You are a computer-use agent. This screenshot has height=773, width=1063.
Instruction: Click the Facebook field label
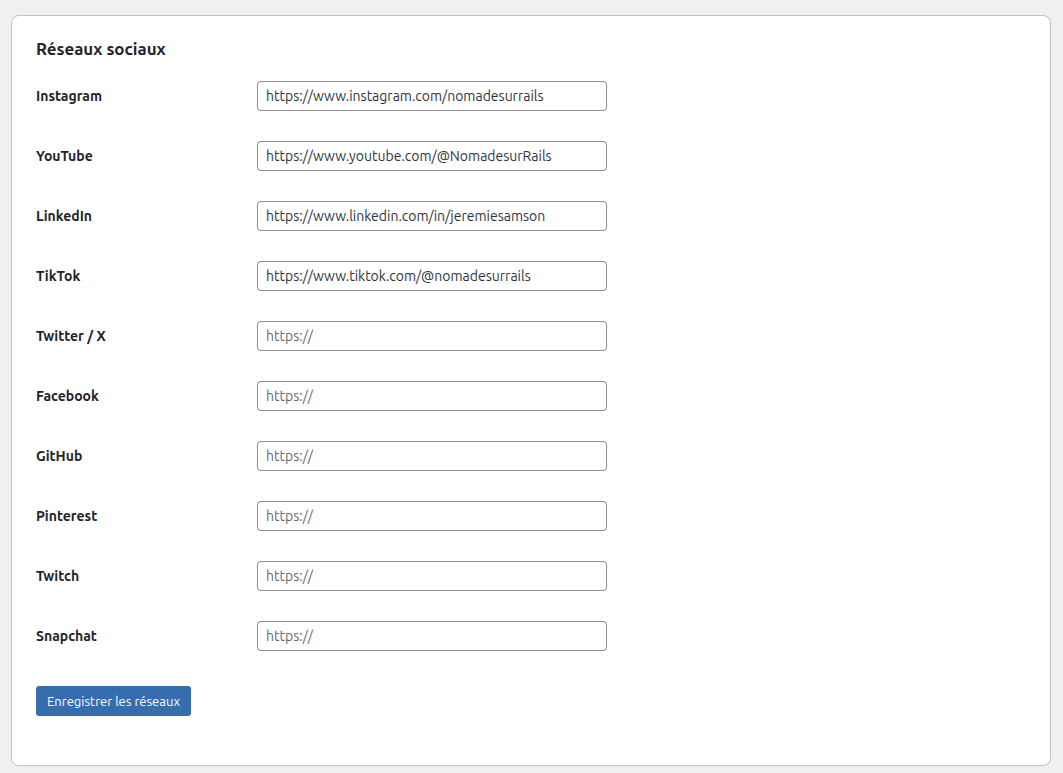point(67,396)
